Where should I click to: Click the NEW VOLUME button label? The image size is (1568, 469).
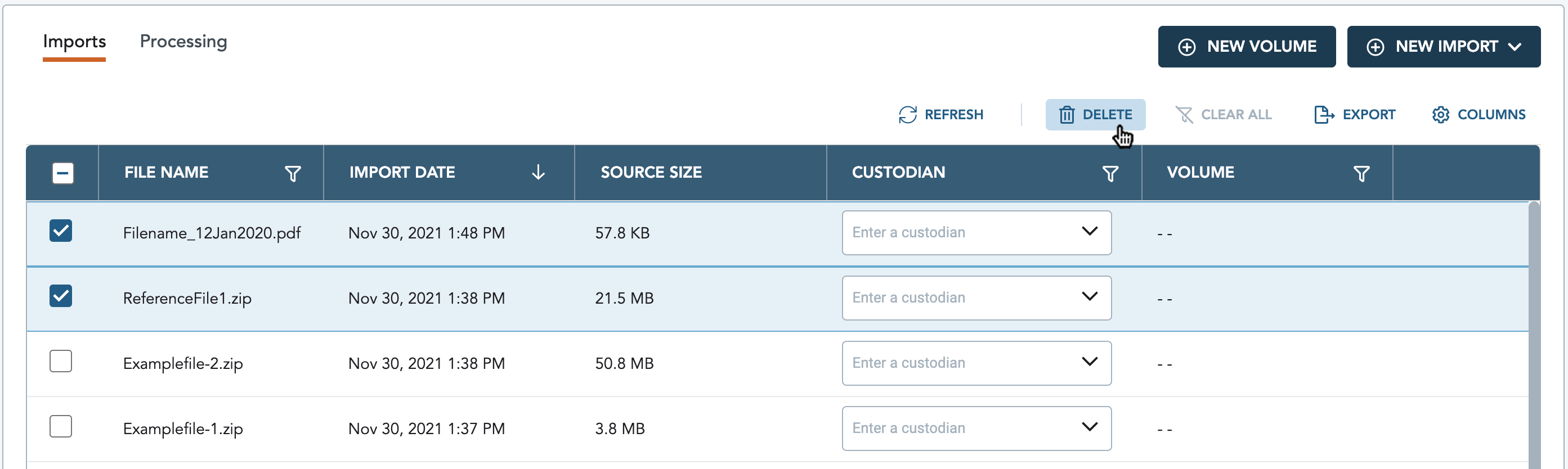[x=1261, y=46]
